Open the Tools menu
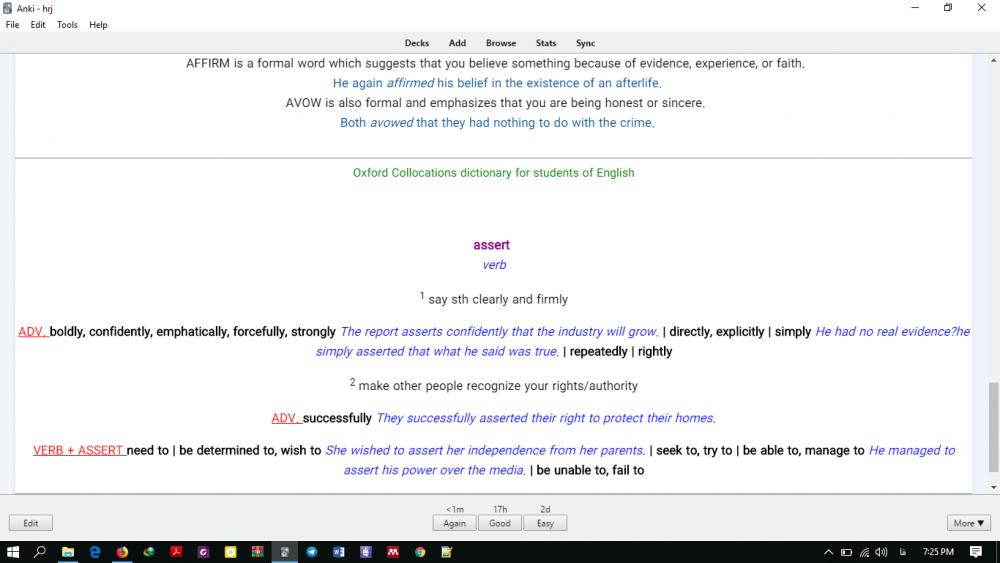 [67, 25]
